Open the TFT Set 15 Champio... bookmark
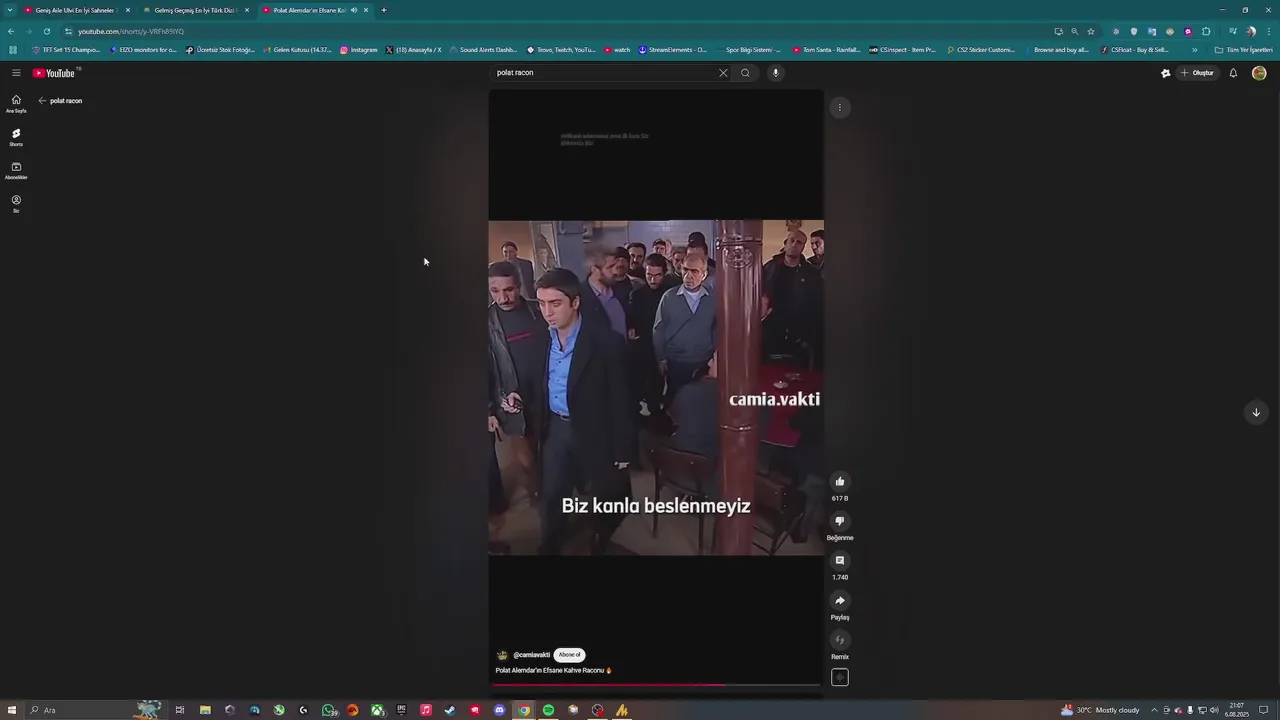This screenshot has height=720, width=1280. (x=66, y=50)
